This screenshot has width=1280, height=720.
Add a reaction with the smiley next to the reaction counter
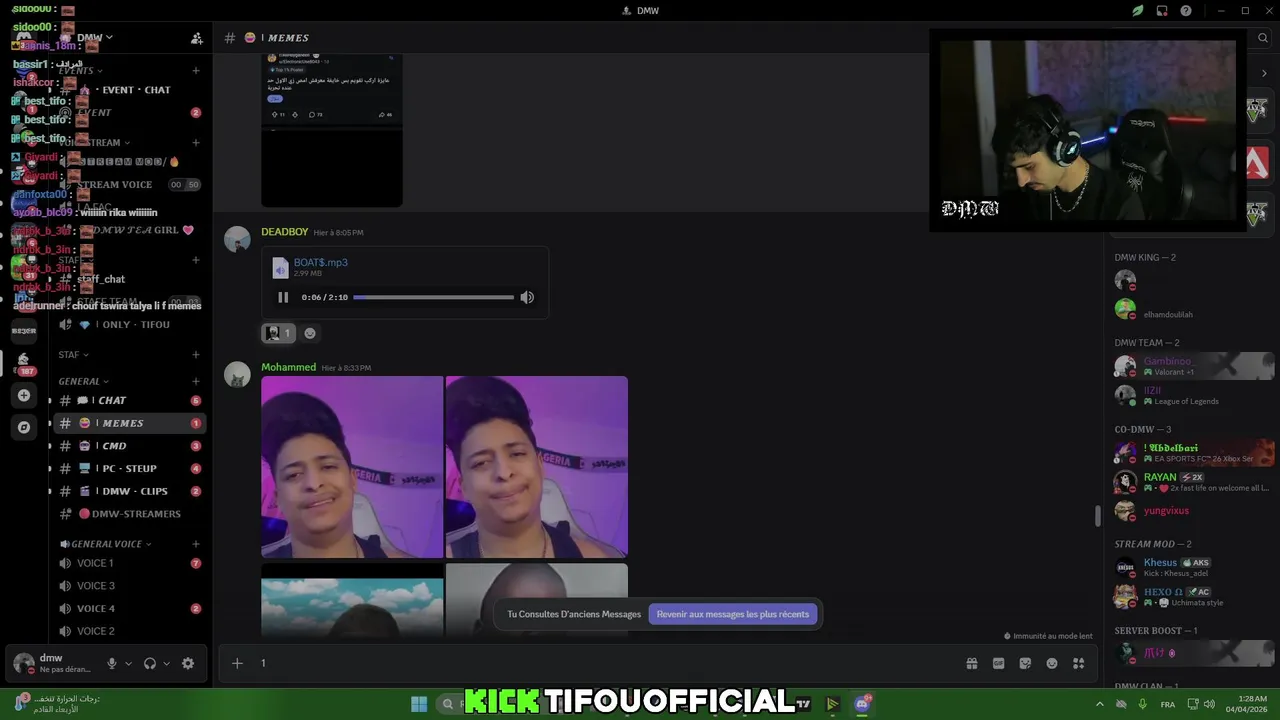(310, 333)
